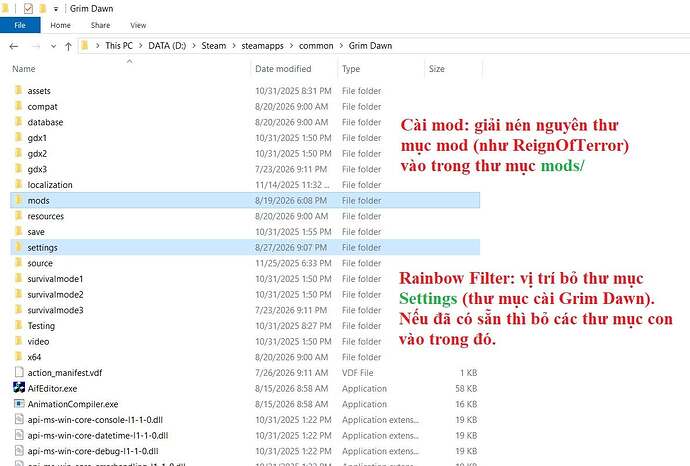Select the gdx2 folder icon

[18, 153]
